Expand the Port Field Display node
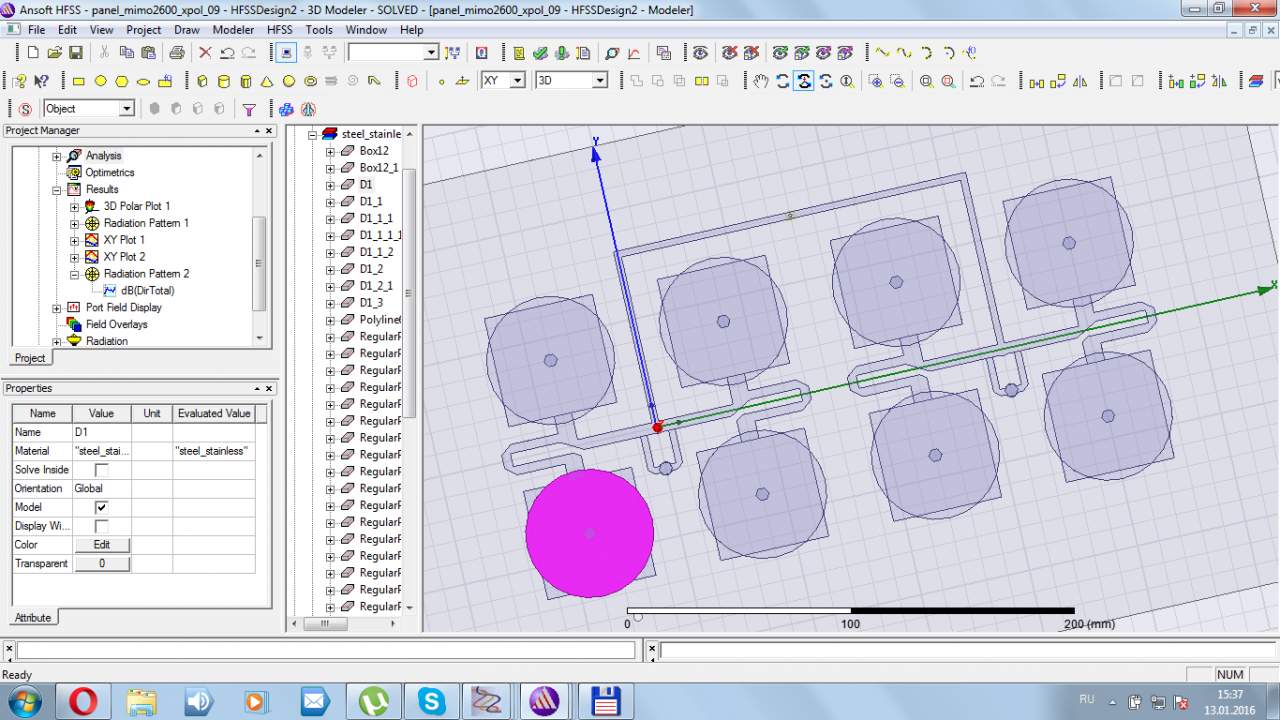 [x=57, y=308]
